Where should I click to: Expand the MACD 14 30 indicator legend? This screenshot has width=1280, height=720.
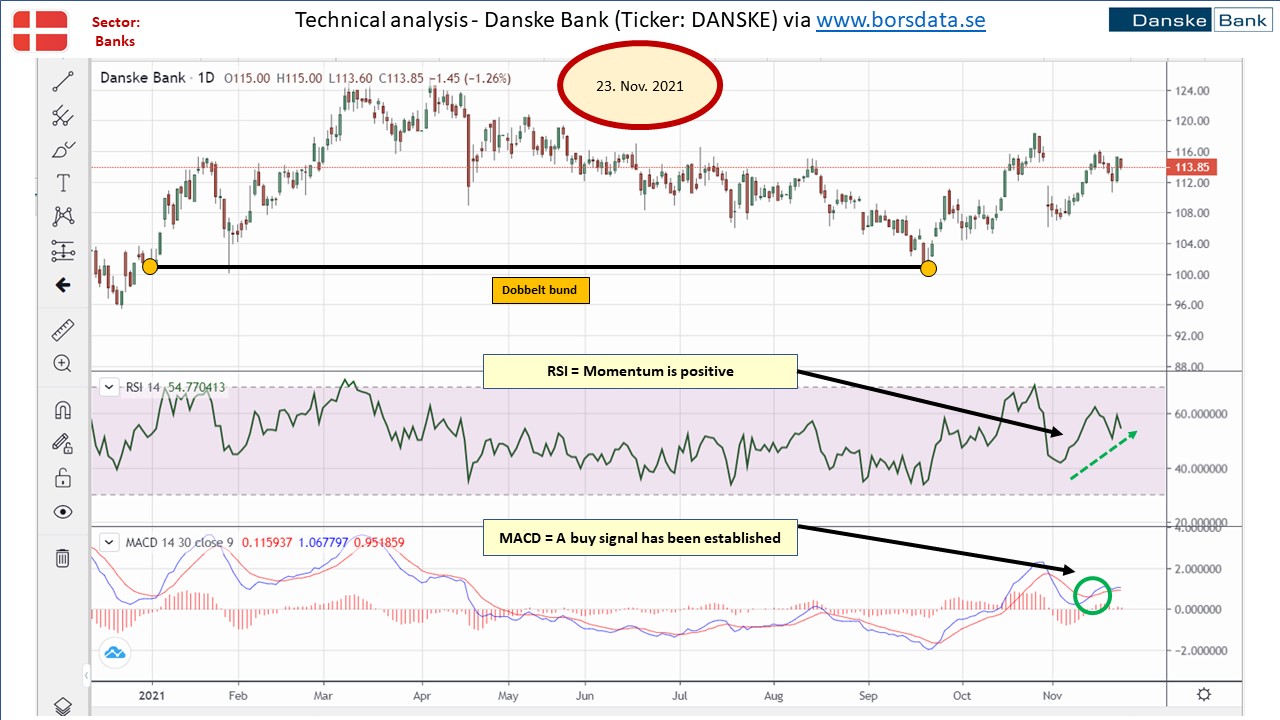109,542
